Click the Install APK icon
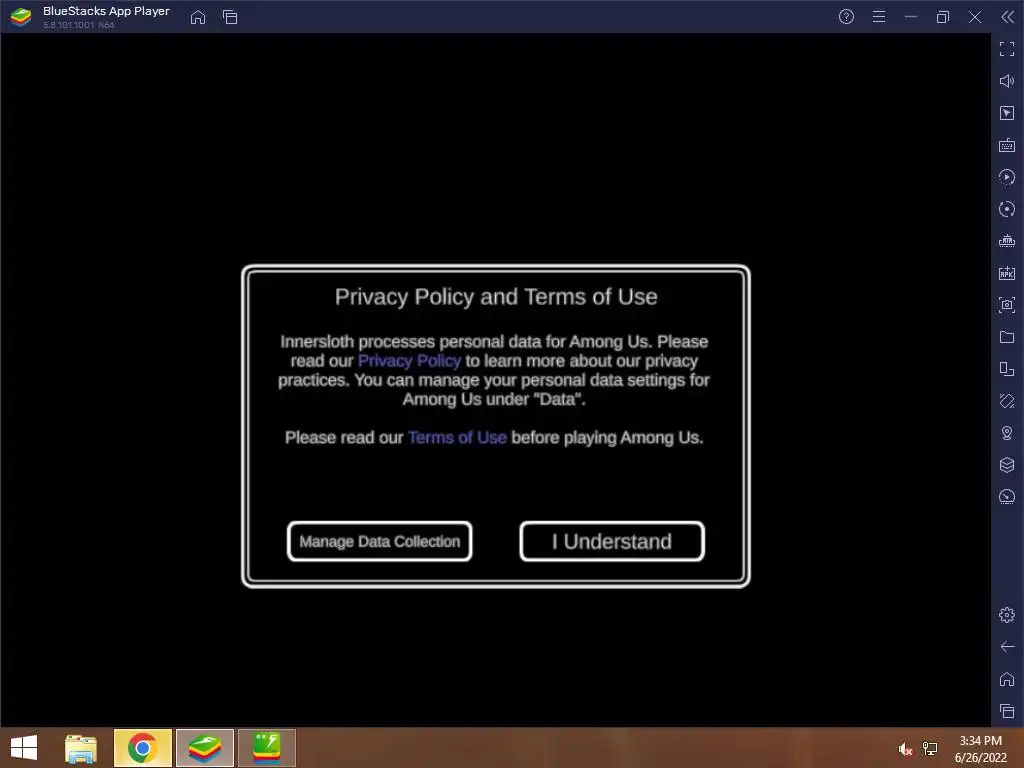 (x=1007, y=273)
